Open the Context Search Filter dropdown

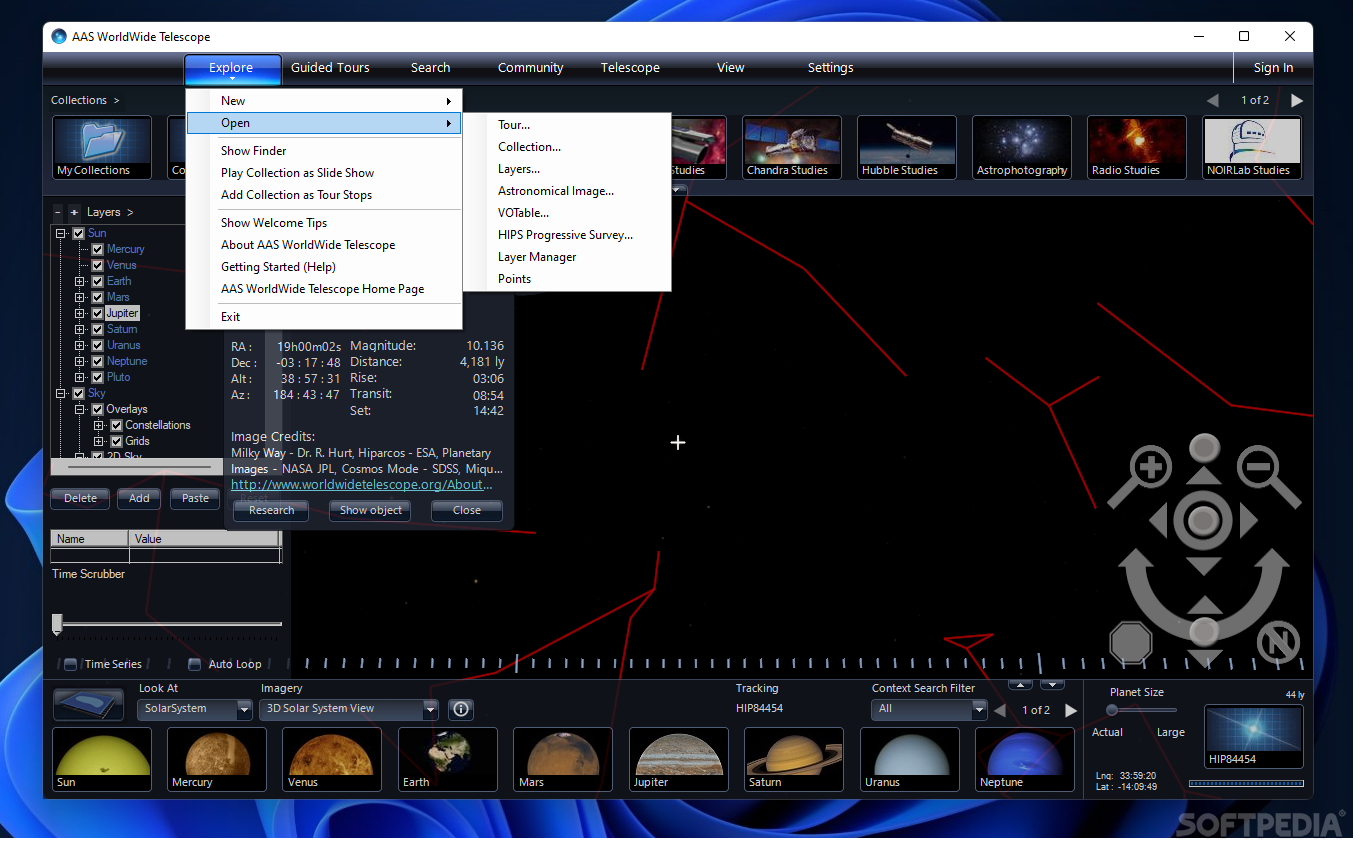(x=929, y=709)
